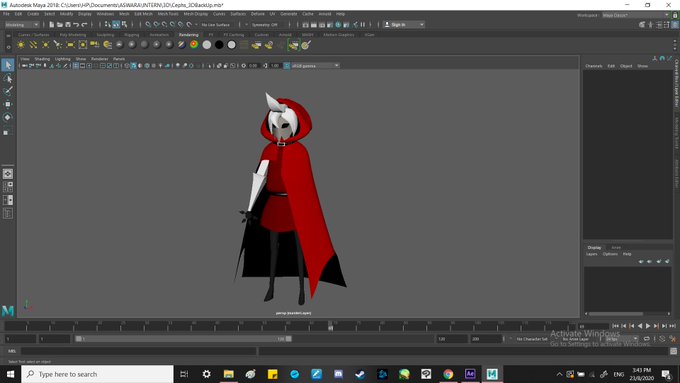Create a spot light from the shelf
The width and height of the screenshot is (680, 383).
click(58, 45)
